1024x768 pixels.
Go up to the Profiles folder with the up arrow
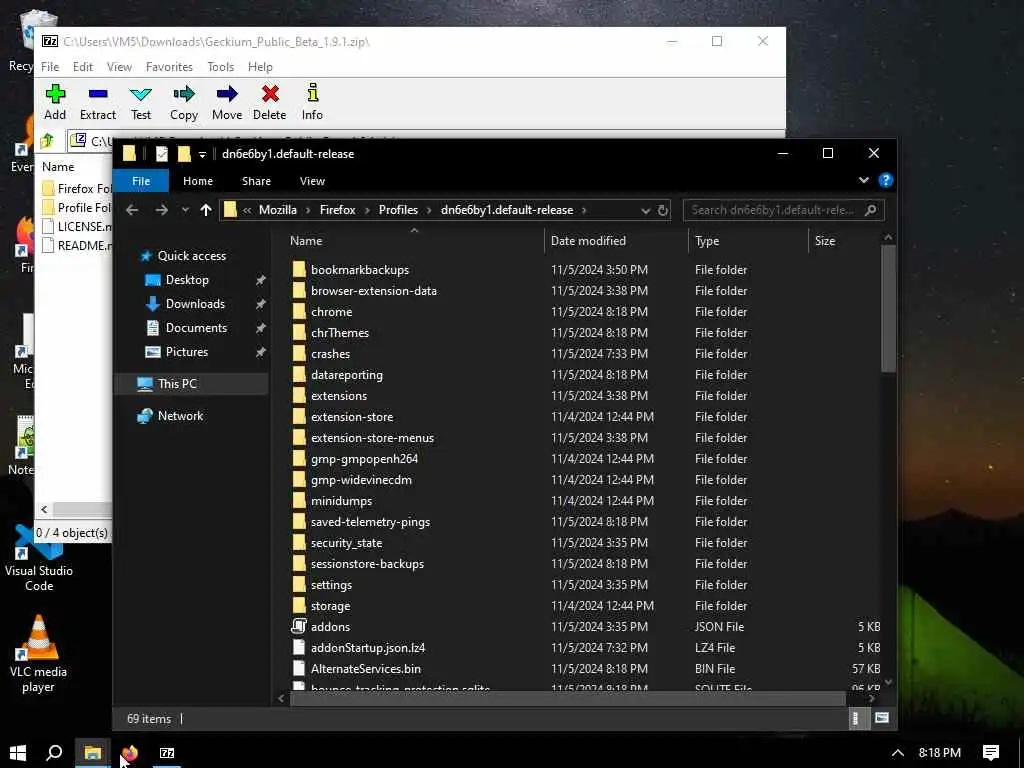[206, 210]
